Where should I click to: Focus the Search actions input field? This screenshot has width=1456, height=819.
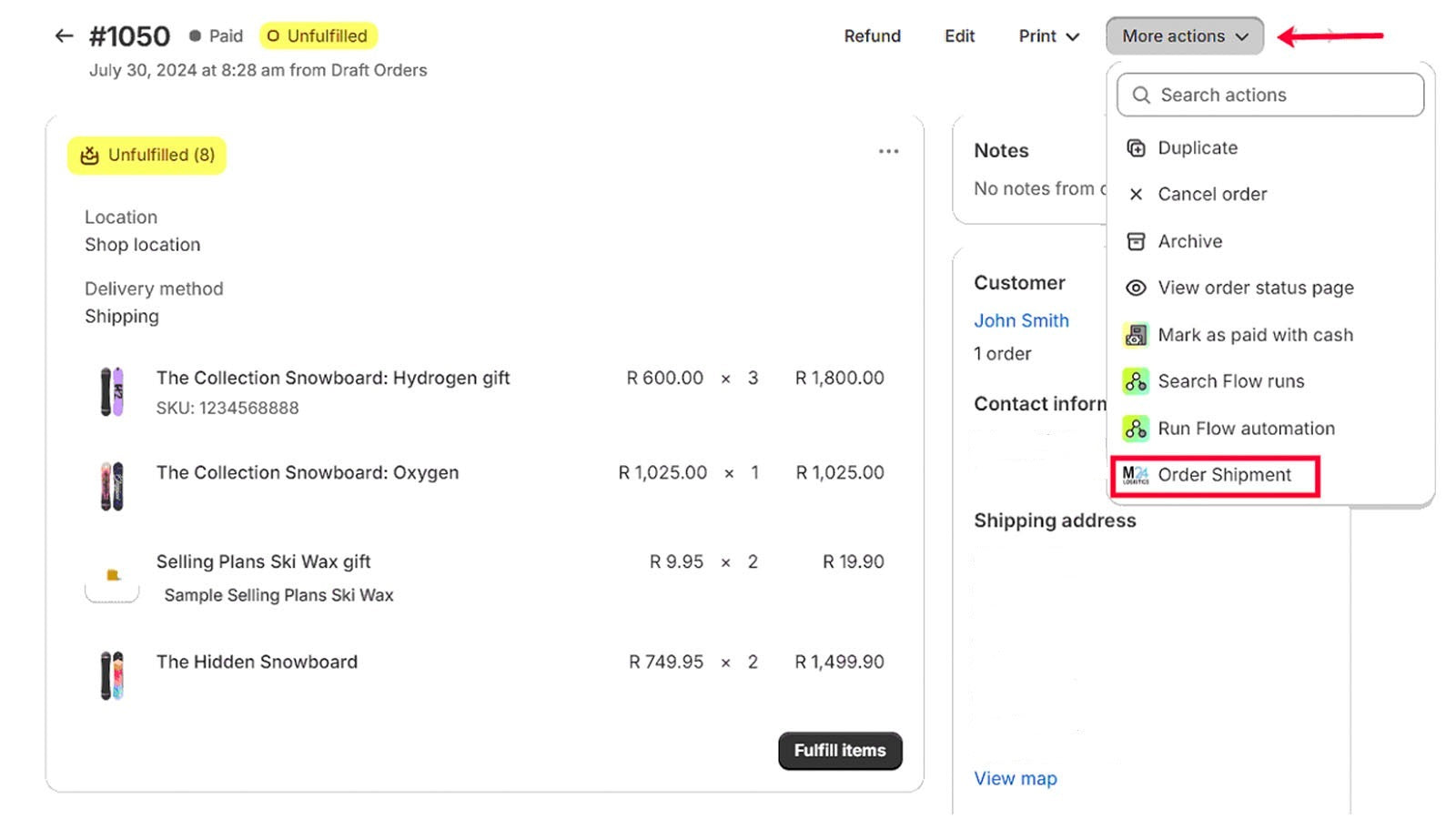(1270, 95)
